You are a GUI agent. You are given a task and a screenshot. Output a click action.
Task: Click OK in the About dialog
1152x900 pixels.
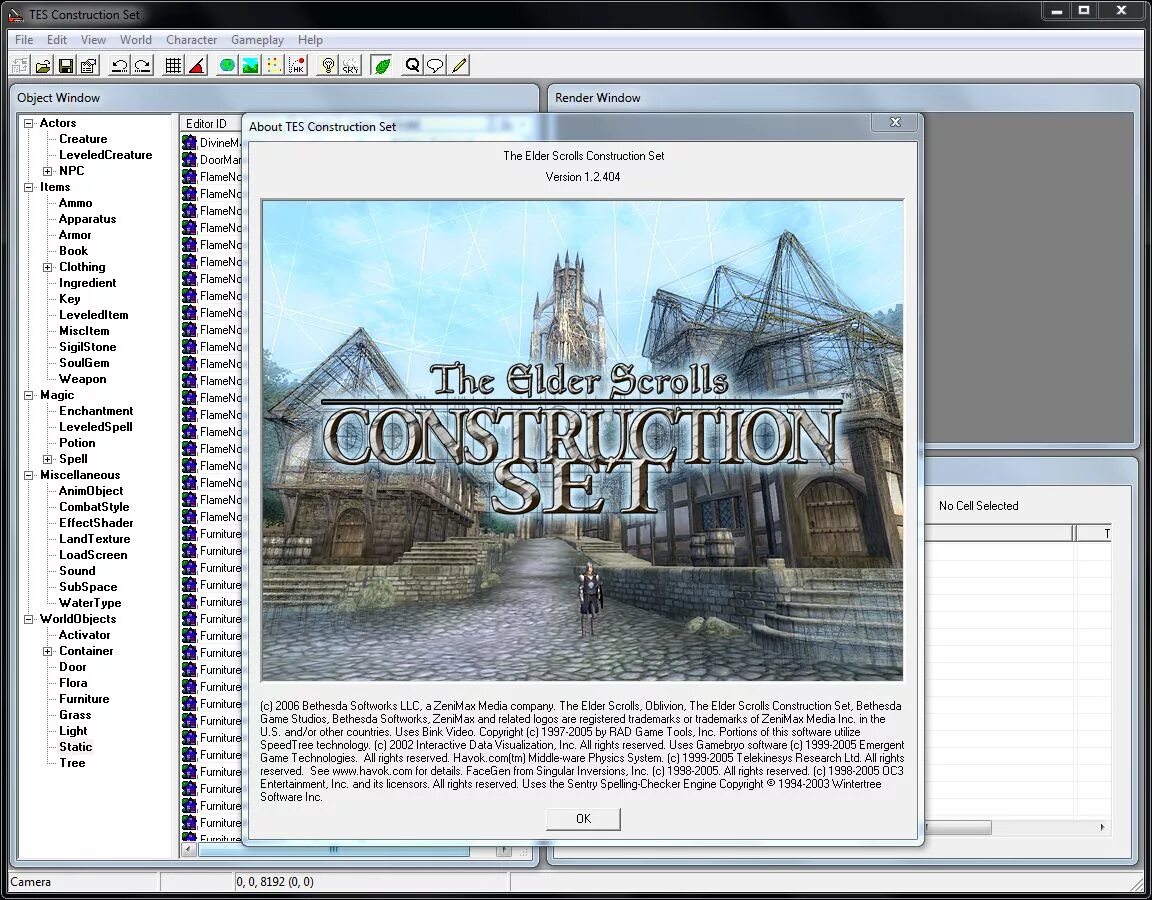(x=583, y=818)
